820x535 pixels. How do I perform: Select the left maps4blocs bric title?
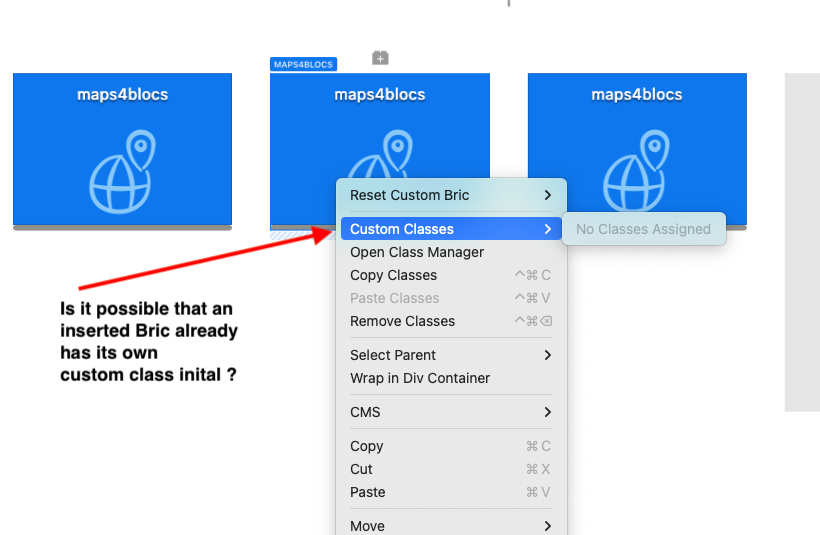122,95
